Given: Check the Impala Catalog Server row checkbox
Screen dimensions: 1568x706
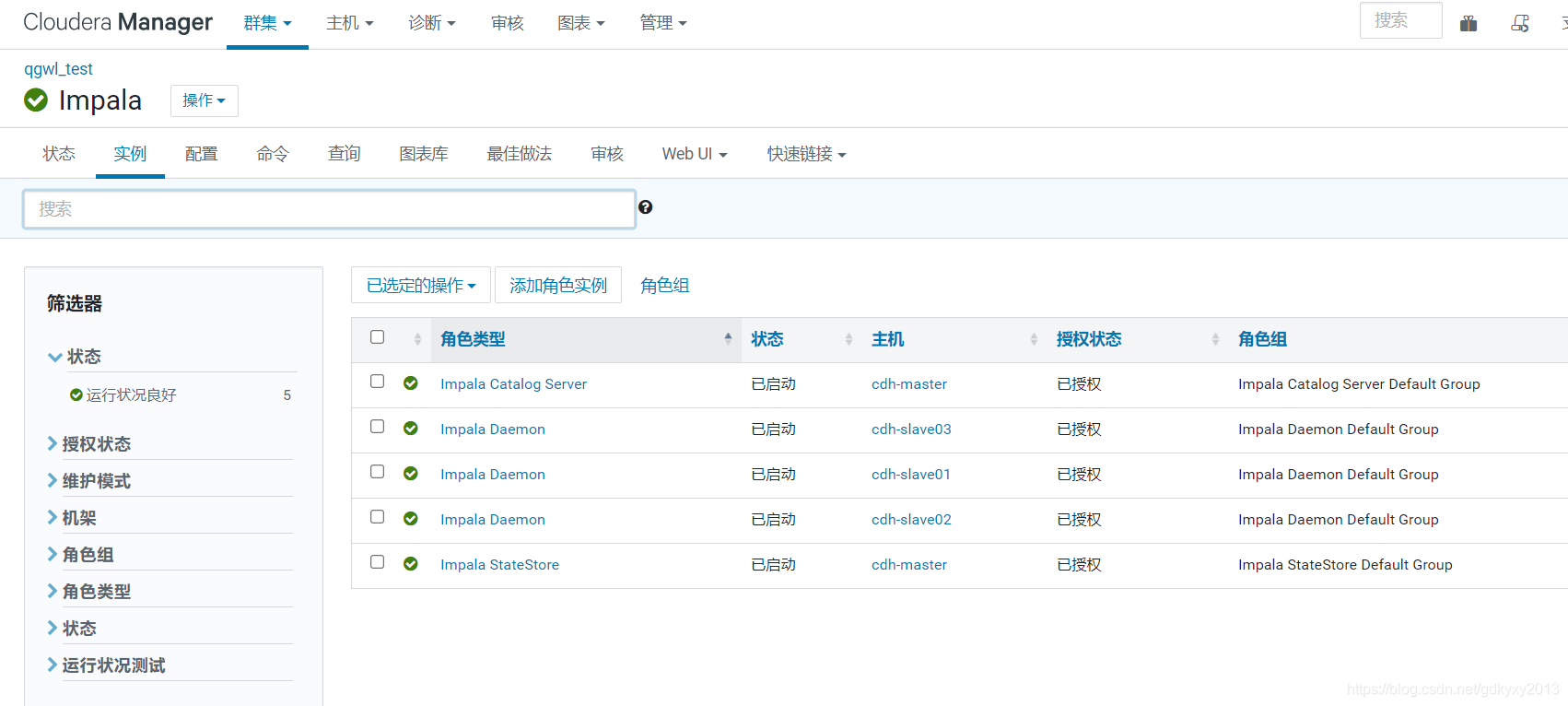Looking at the screenshot, I should tap(377, 381).
